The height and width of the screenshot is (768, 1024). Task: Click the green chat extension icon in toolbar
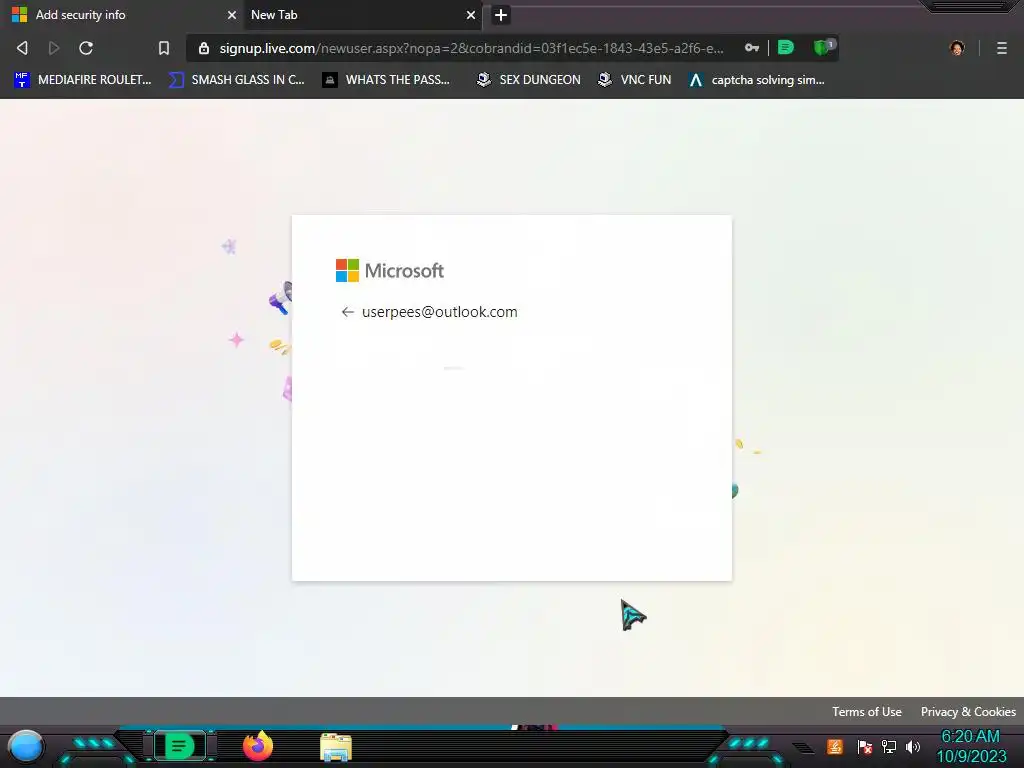point(786,48)
